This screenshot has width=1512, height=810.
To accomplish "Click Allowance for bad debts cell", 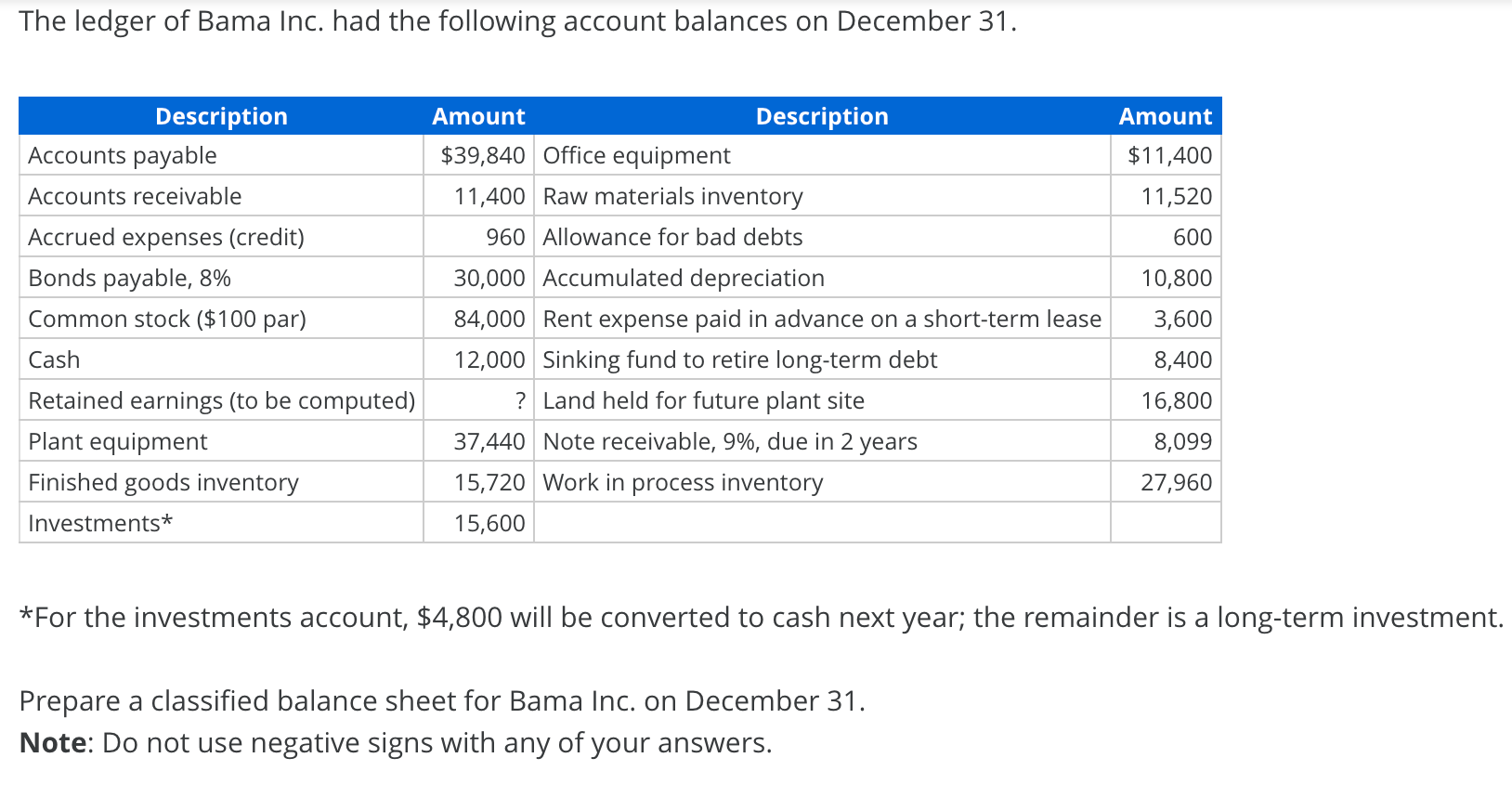I will (x=673, y=237).
